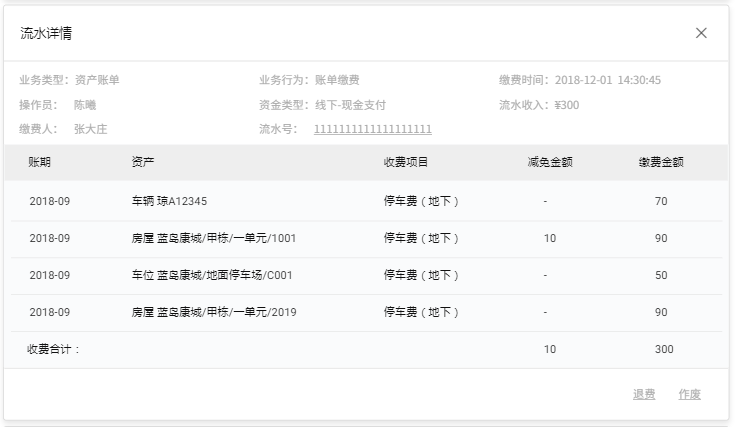
Task: Click the 缴费时间 value 2018-12-01 14:30:45
Action: pyautogui.click(x=607, y=80)
